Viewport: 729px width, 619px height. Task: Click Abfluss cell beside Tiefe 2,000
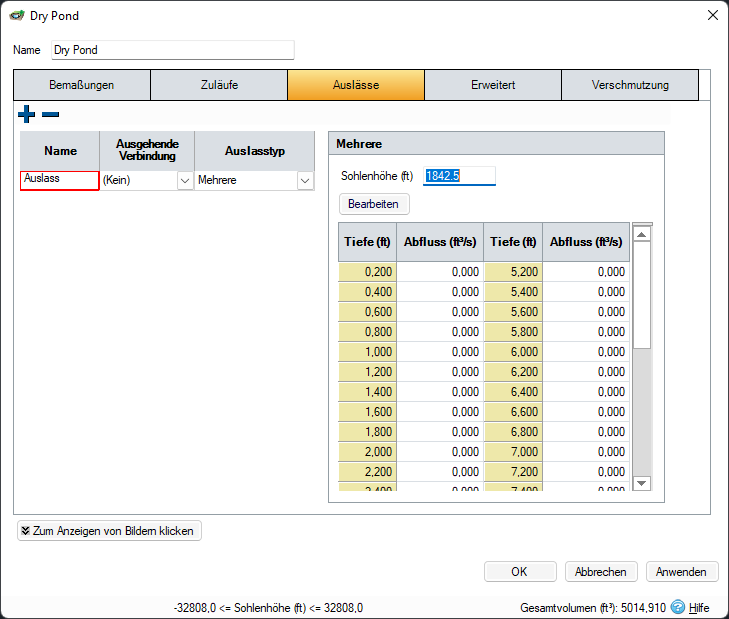pos(440,452)
